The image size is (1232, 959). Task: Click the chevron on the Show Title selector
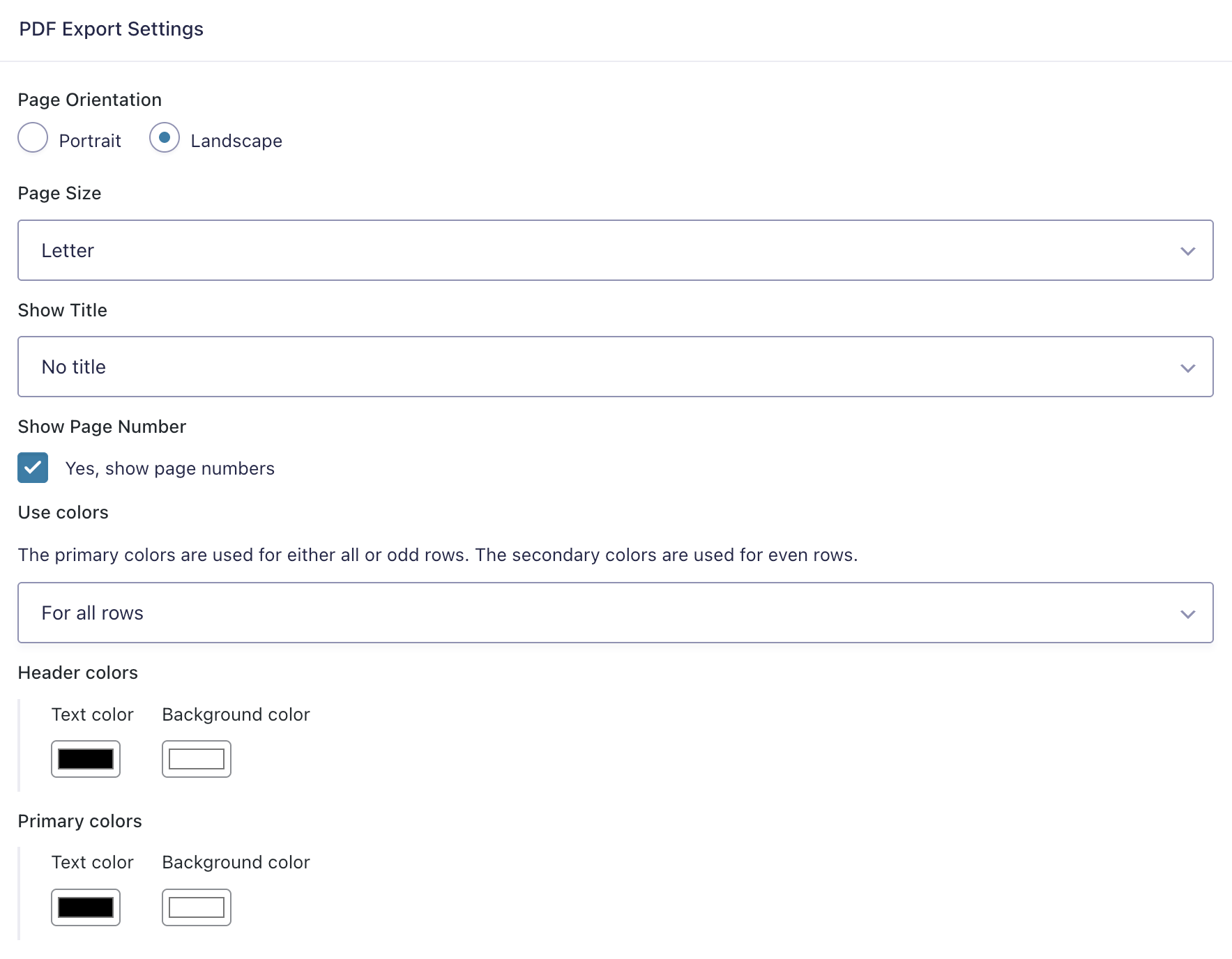pos(1188,368)
